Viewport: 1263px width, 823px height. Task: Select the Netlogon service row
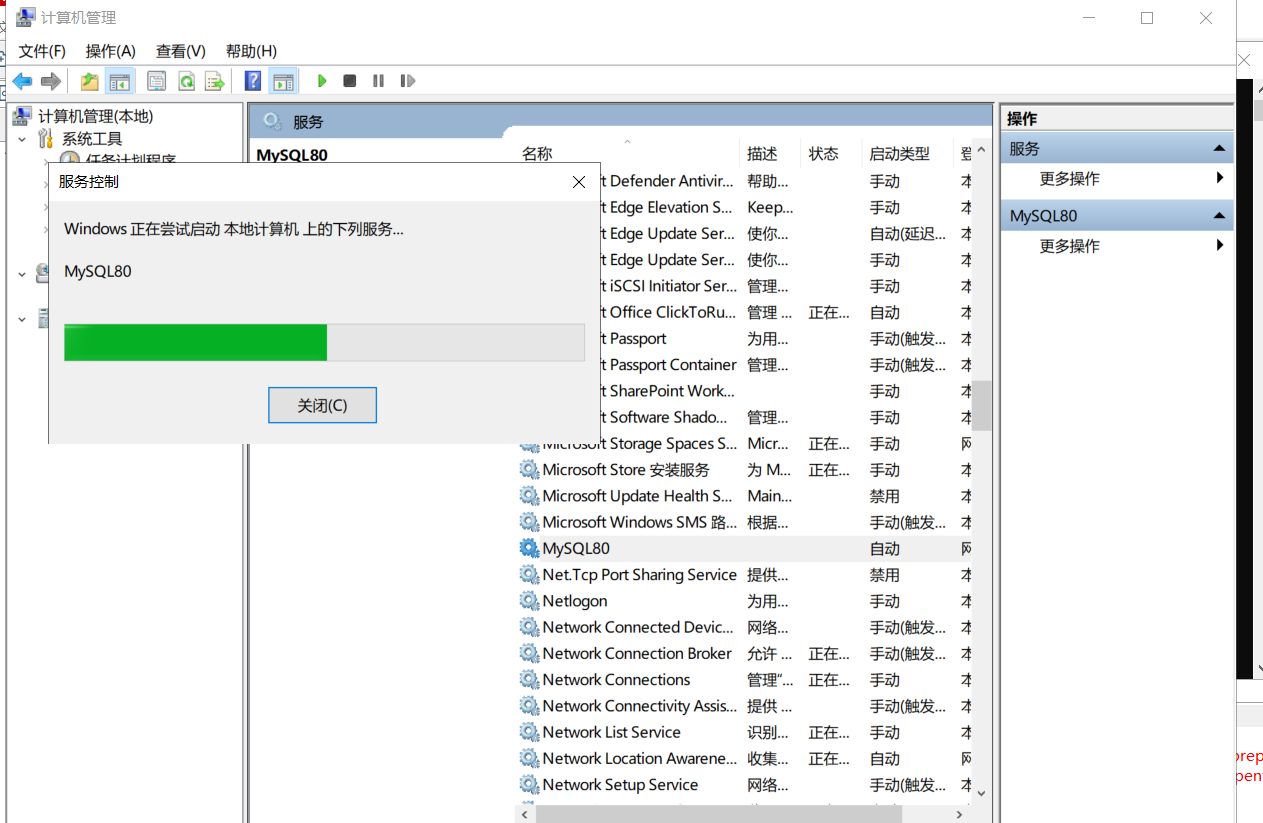click(x=745, y=601)
